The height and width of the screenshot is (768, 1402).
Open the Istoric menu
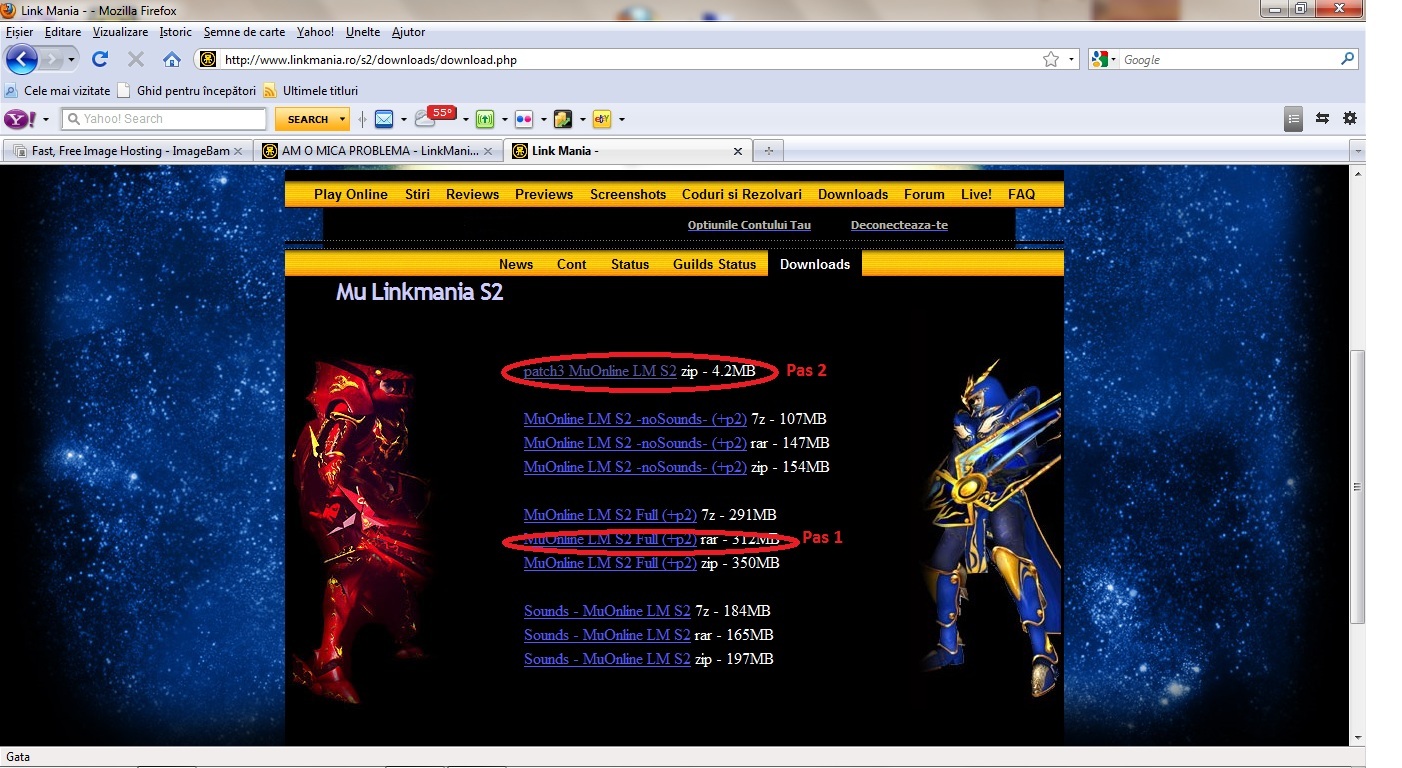point(175,32)
